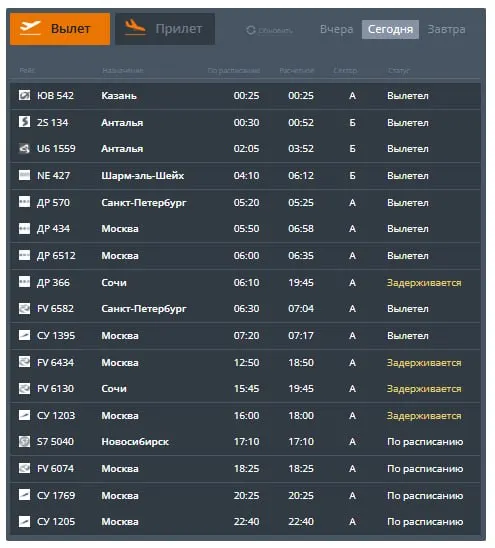This screenshot has height=548, width=495.
Task: Click flight number ДР 6512
Action: click(56, 255)
